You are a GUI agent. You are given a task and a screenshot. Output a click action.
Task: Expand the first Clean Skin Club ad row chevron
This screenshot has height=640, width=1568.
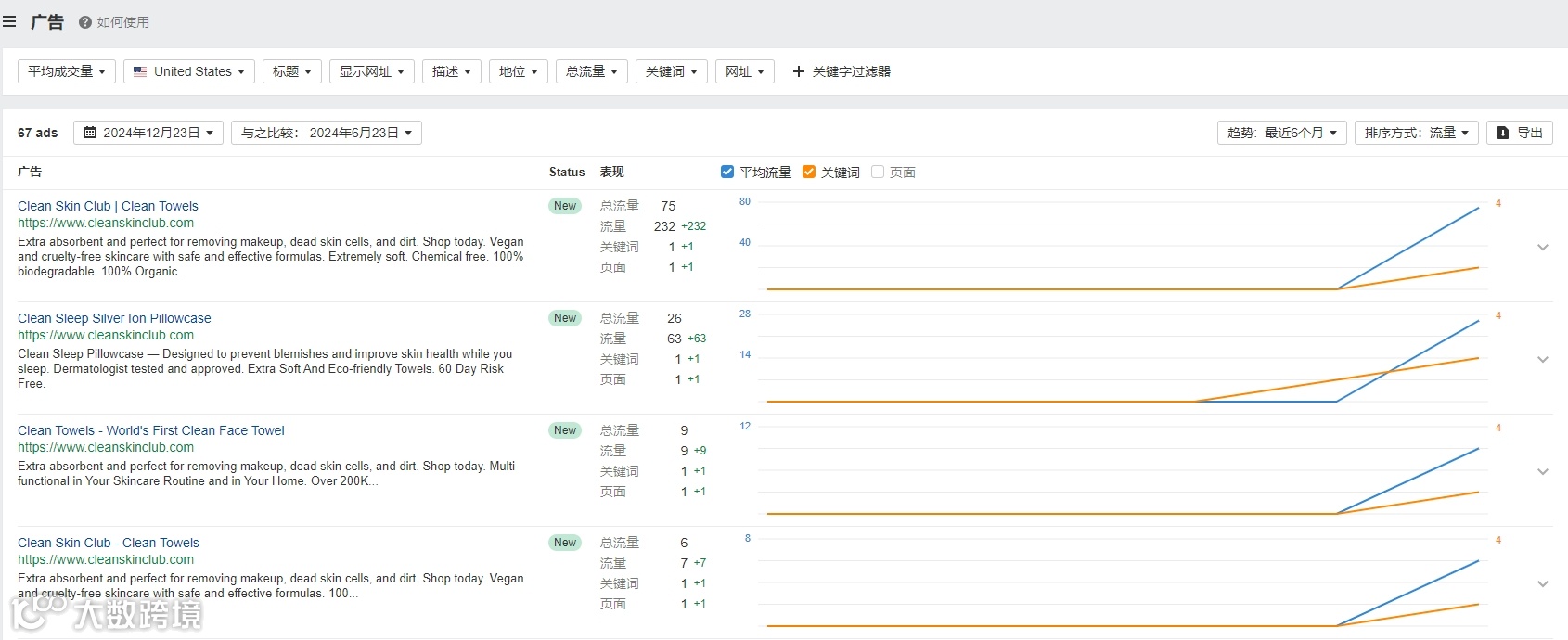1542,248
